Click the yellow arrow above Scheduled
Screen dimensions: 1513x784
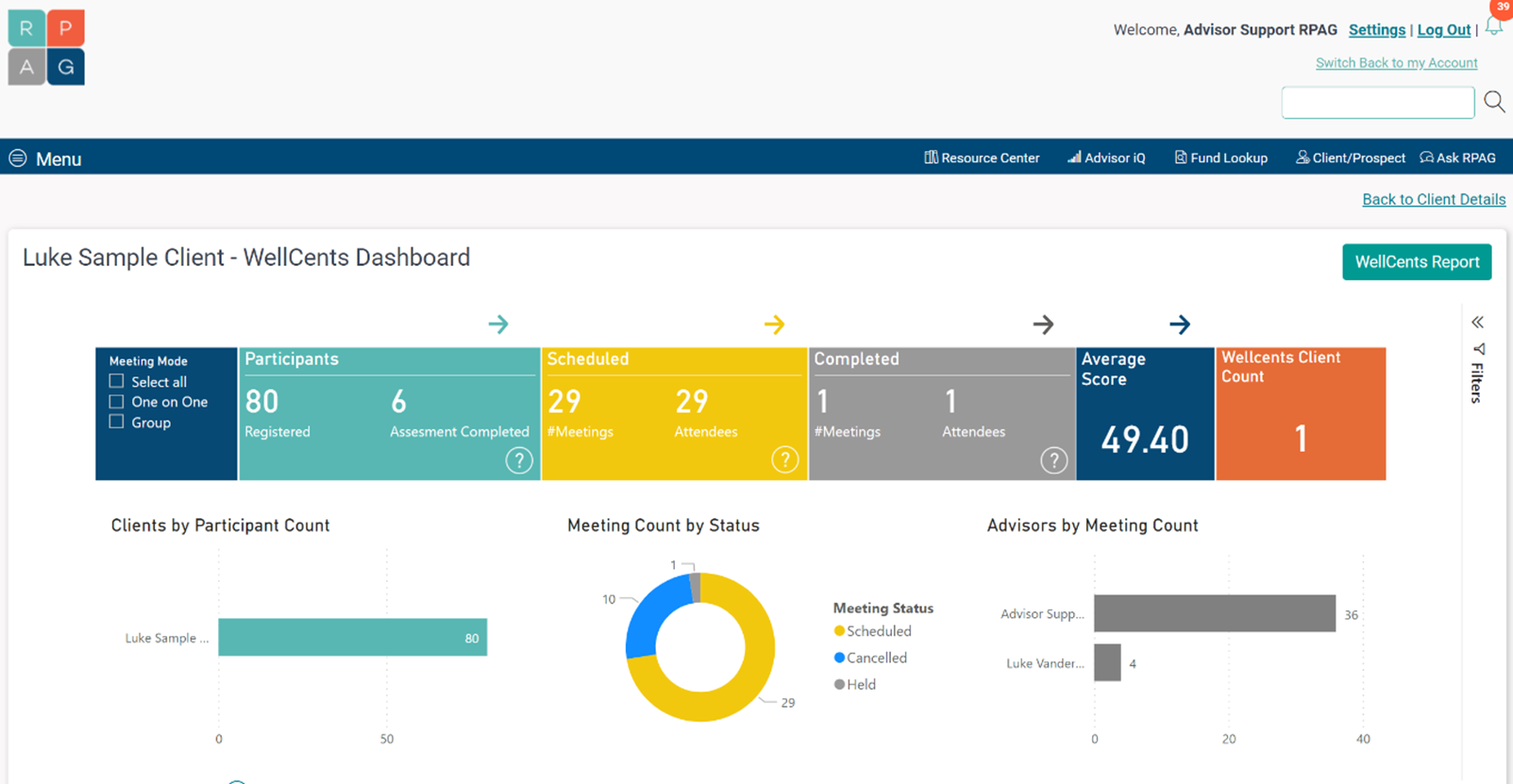[x=774, y=325]
